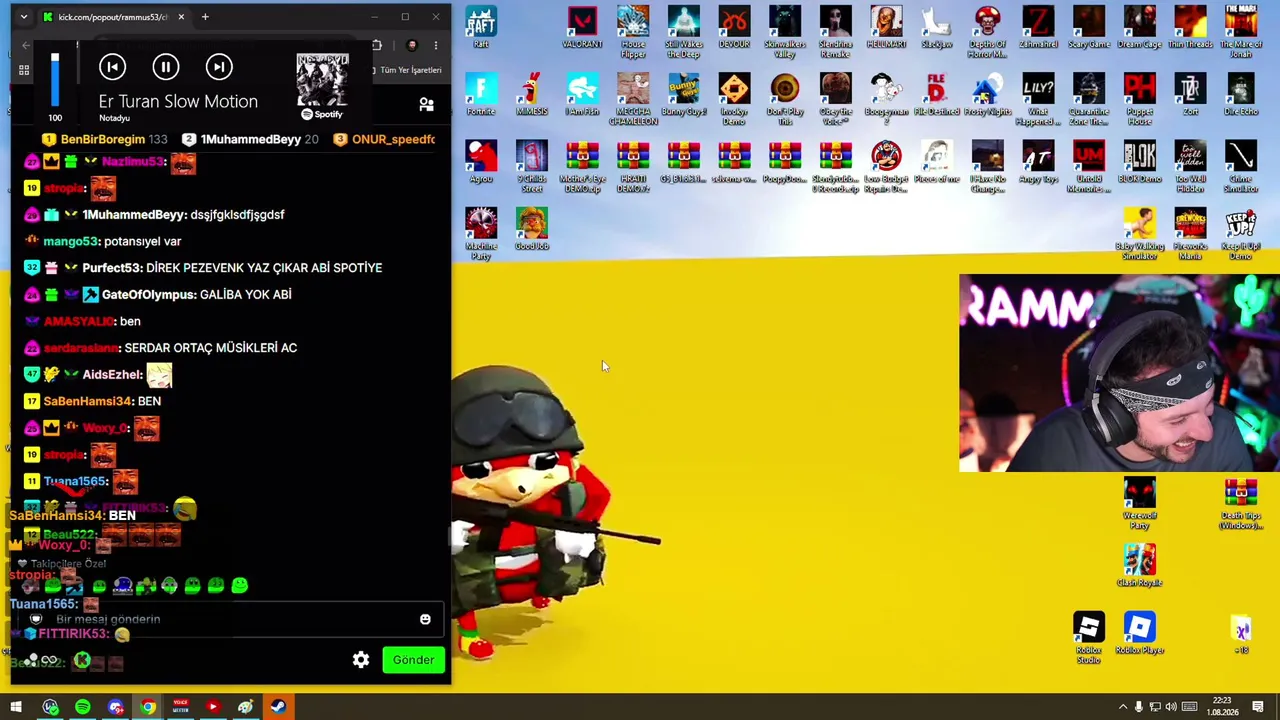Open the taskbar volume control
This screenshot has height=720, width=1280.
(x=1171, y=707)
